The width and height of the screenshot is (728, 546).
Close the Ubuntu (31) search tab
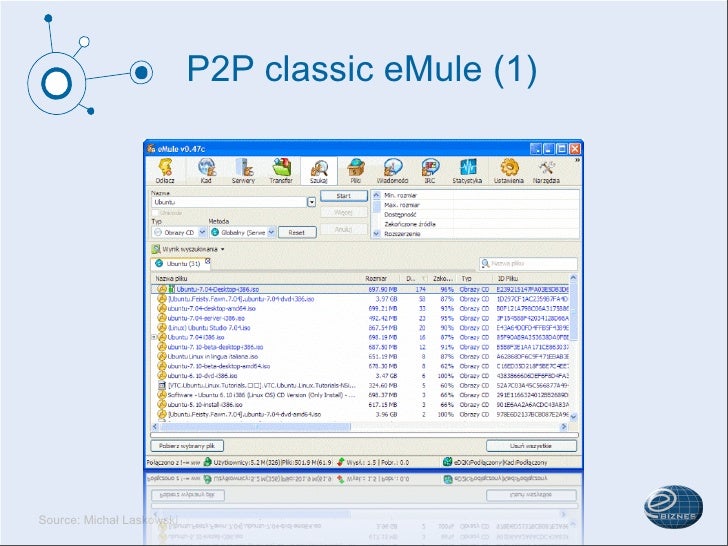click(208, 261)
